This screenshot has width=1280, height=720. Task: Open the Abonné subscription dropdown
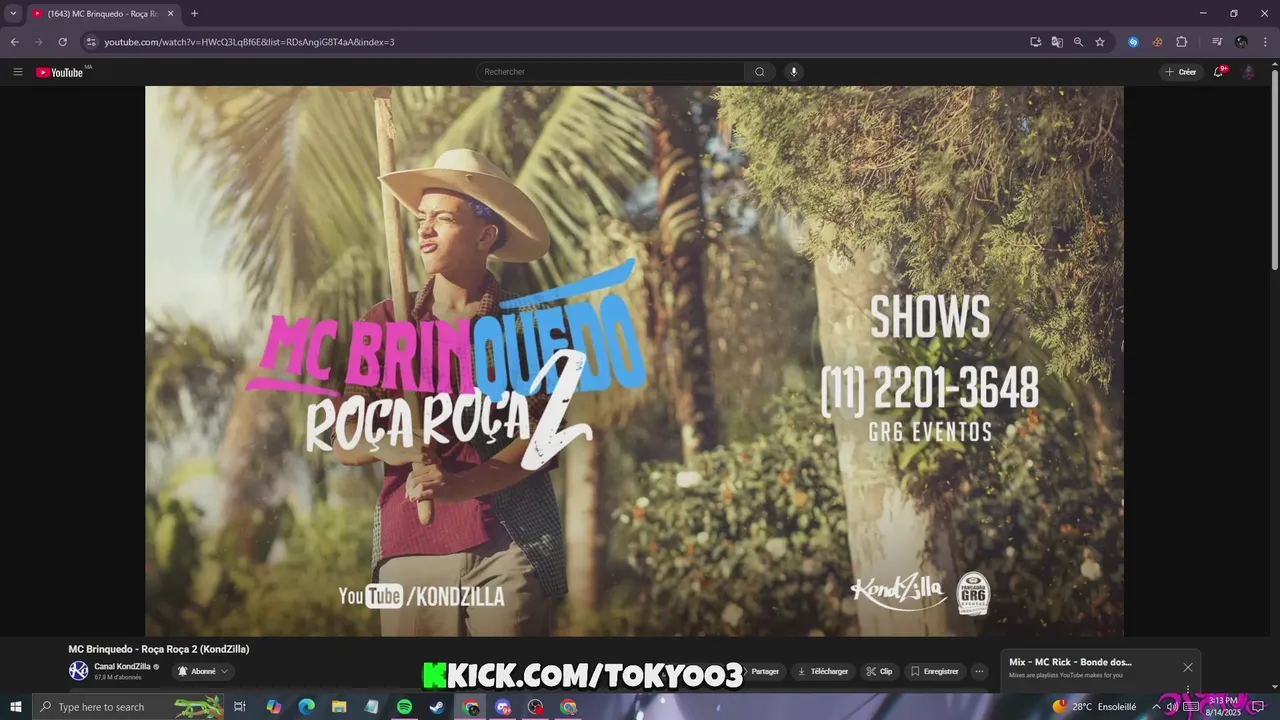(x=203, y=672)
